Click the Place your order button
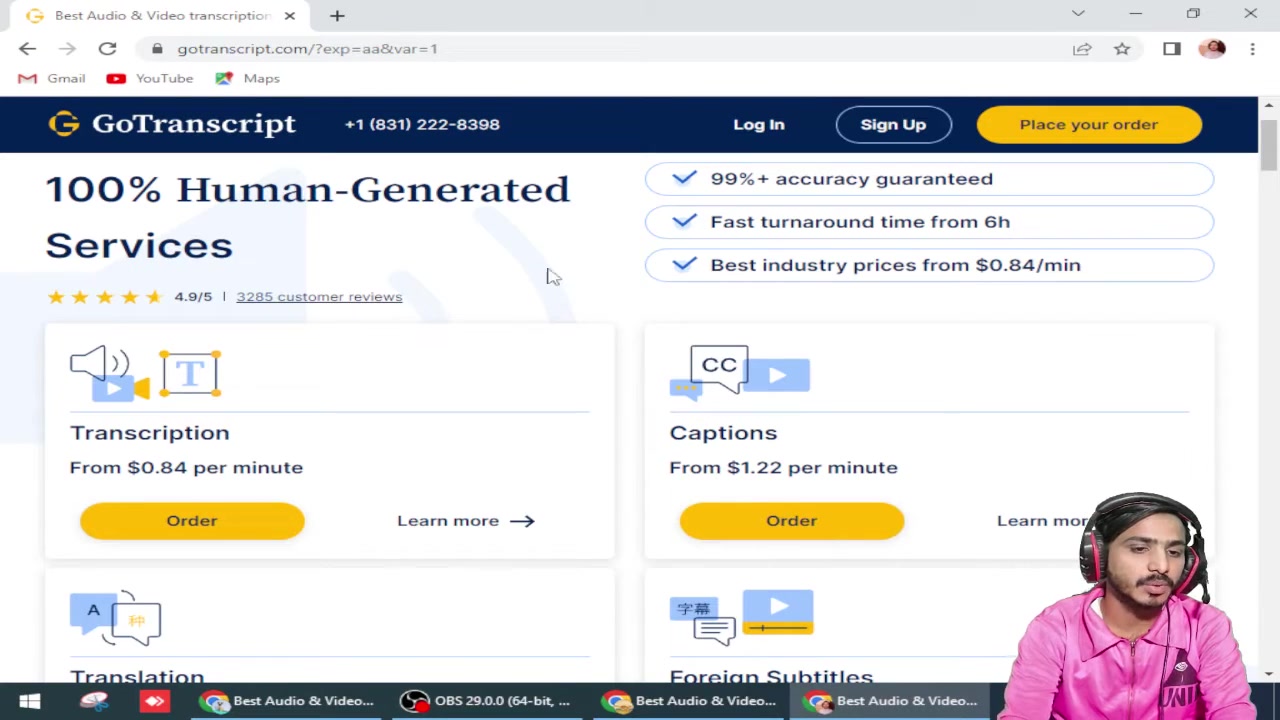 (x=1089, y=124)
